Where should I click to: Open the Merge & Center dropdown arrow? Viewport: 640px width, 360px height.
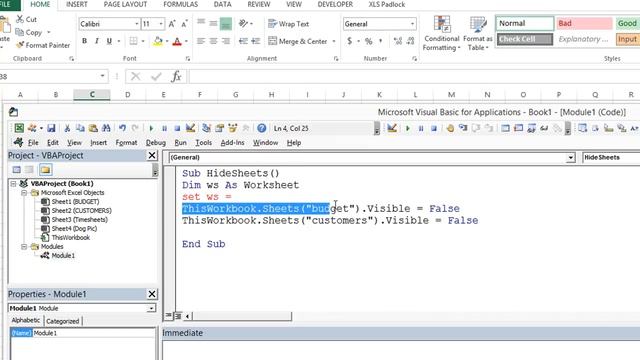pos(334,41)
